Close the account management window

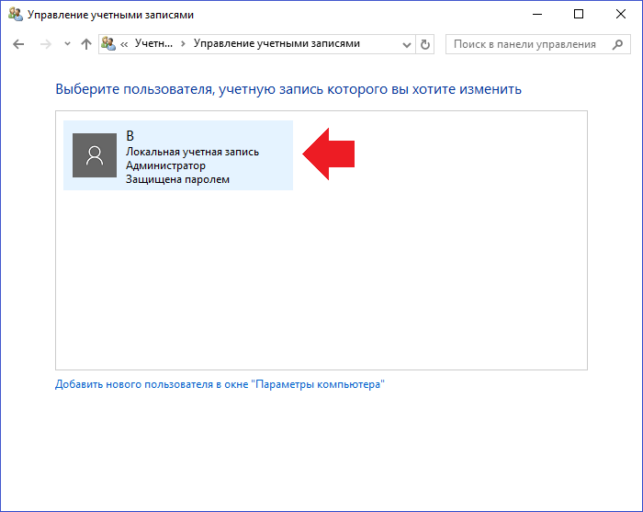[620, 14]
